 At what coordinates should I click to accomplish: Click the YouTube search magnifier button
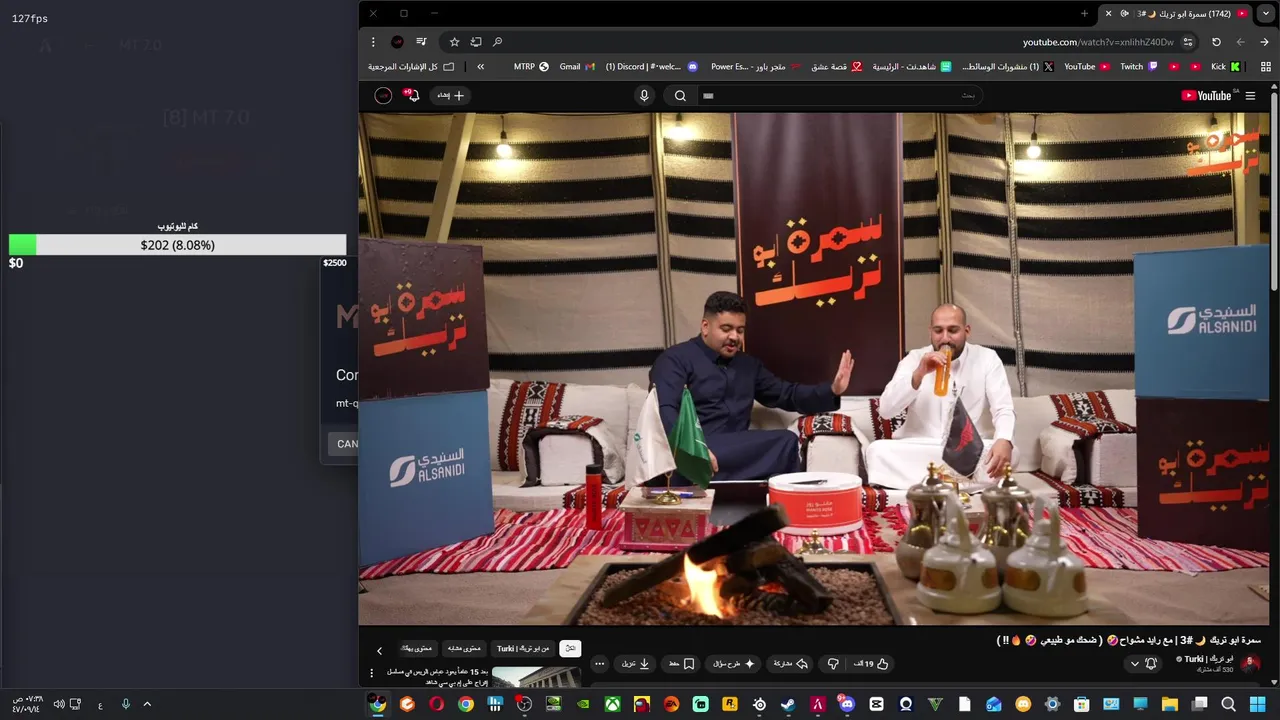(x=680, y=96)
